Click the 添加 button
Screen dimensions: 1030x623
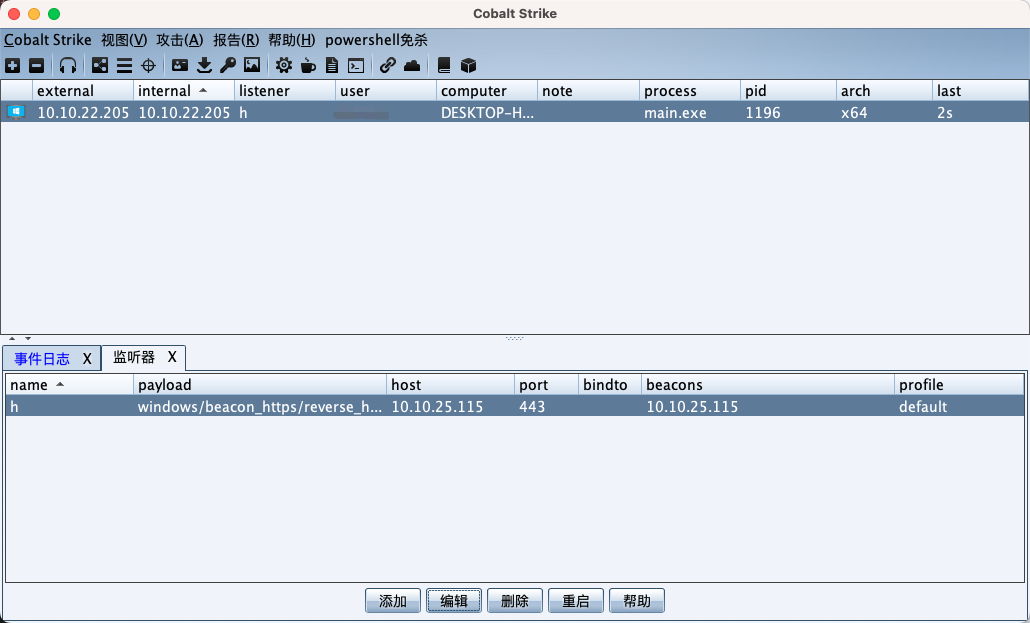[x=393, y=601]
